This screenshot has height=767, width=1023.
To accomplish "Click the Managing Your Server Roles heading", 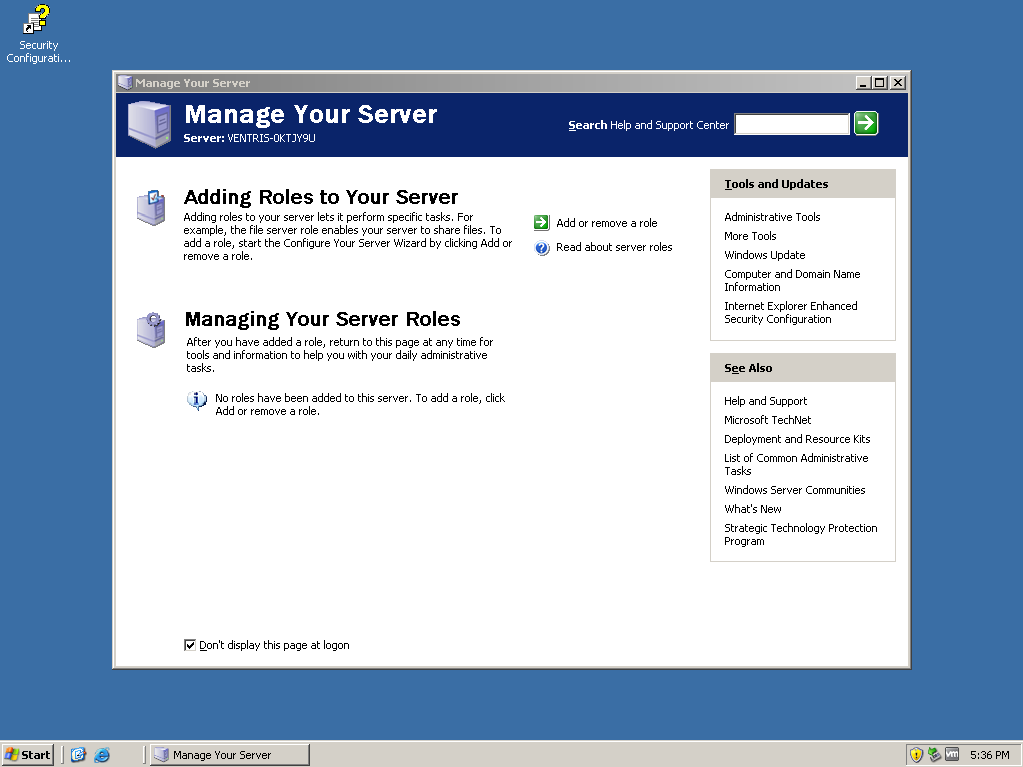I will (322, 319).
